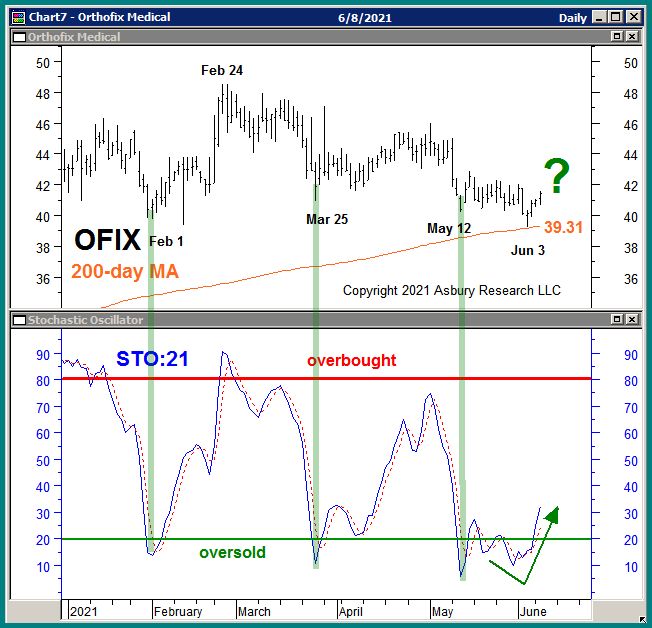Click the Jun 3 low annotation
The image size is (652, 628).
click(528, 250)
